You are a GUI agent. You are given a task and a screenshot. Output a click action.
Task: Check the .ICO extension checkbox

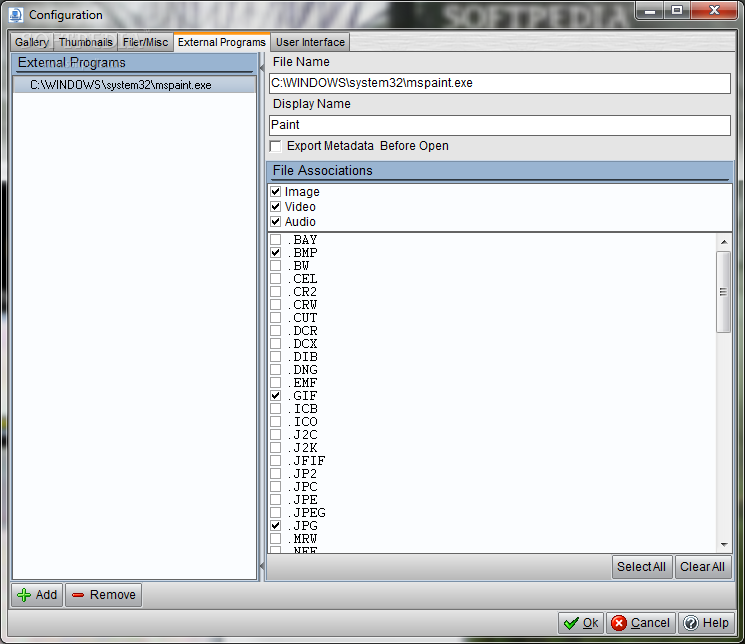(x=276, y=421)
